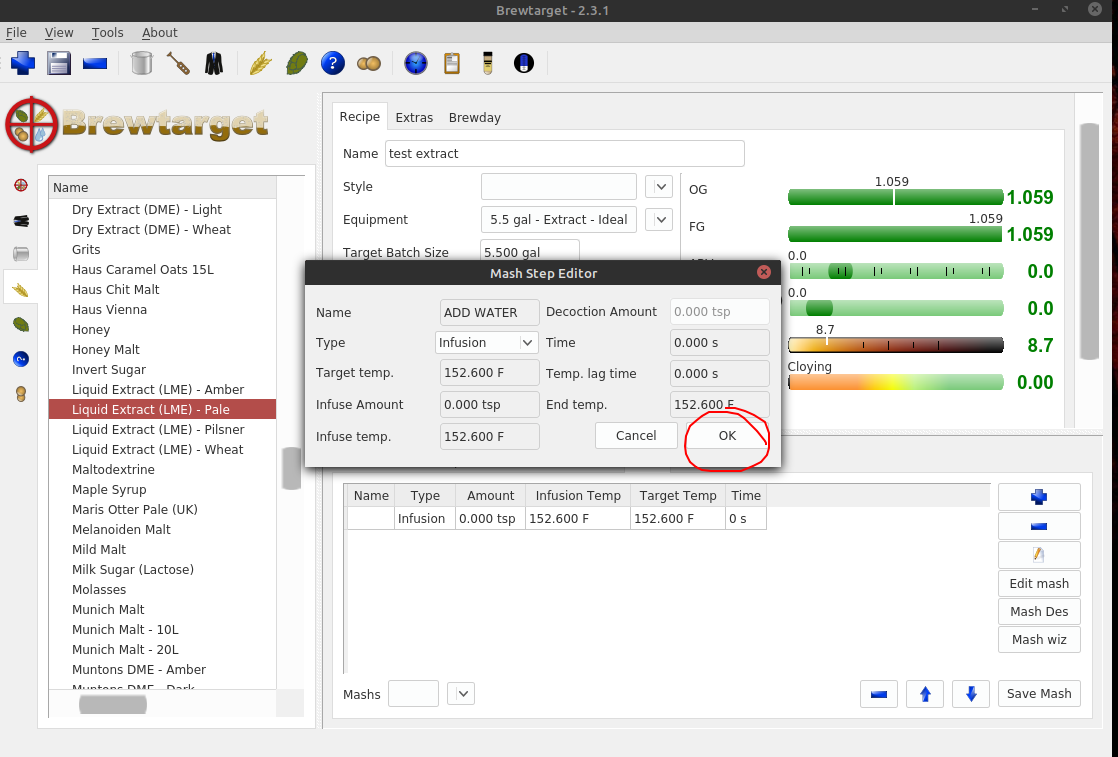Click the Temp. lag time field
The image size is (1118, 757).
click(720, 374)
